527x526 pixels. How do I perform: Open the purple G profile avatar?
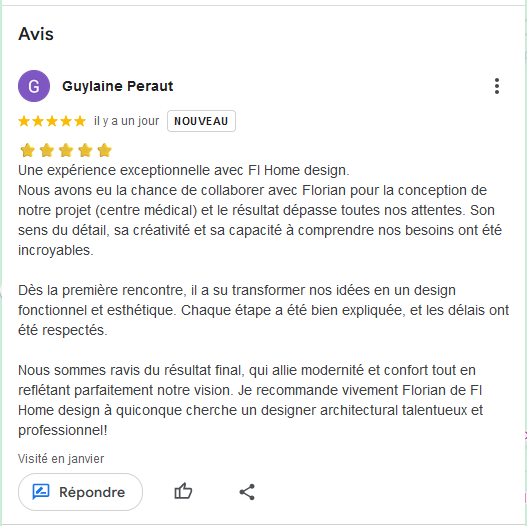[x=34, y=86]
